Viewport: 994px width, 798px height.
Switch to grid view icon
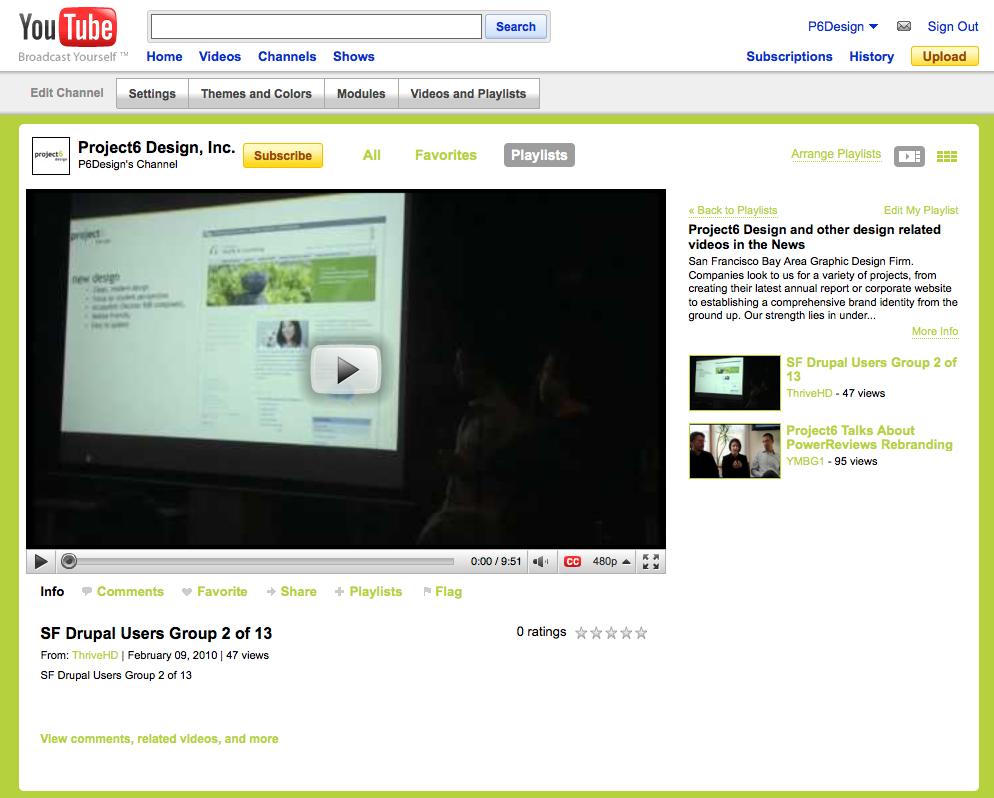(x=946, y=156)
